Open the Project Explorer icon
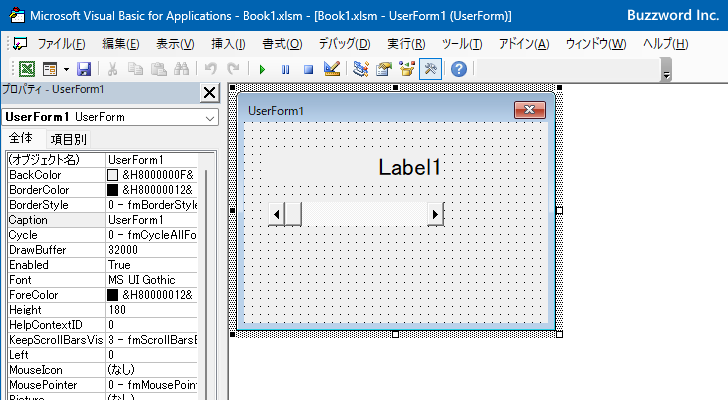The image size is (728, 400). (x=360, y=69)
